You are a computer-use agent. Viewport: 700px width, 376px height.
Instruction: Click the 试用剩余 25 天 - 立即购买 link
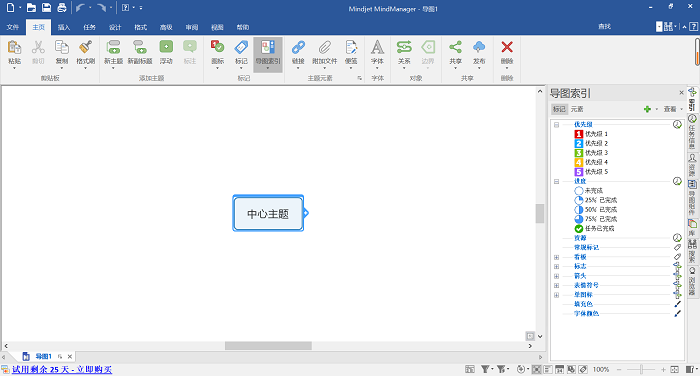[x=62, y=370]
